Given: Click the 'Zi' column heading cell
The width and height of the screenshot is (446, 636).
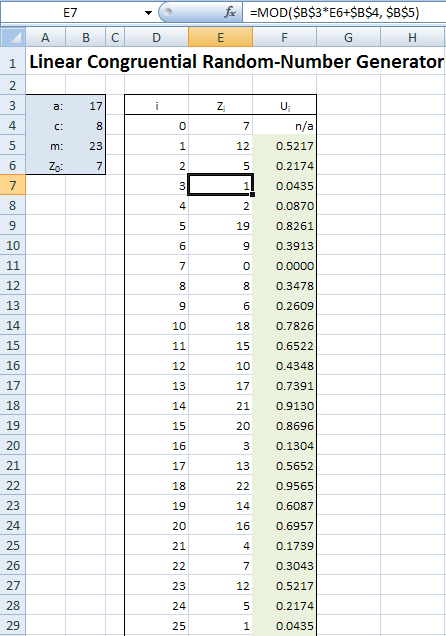Looking at the screenshot, I should click(x=221, y=105).
